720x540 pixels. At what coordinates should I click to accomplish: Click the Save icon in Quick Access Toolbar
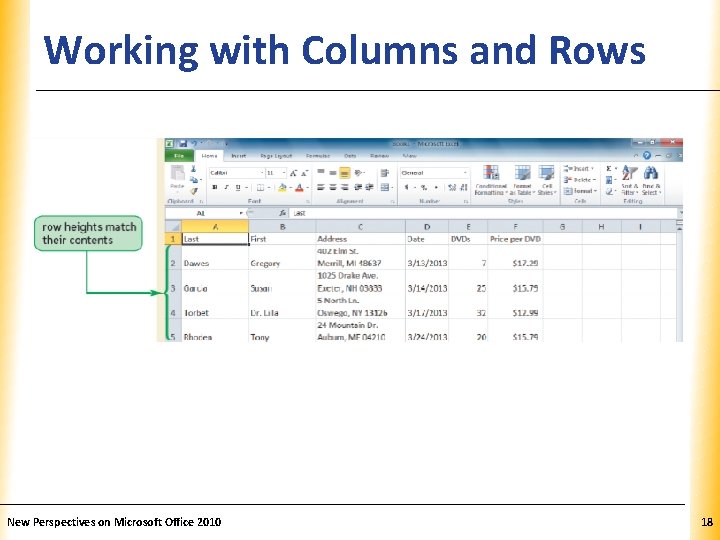(183, 144)
